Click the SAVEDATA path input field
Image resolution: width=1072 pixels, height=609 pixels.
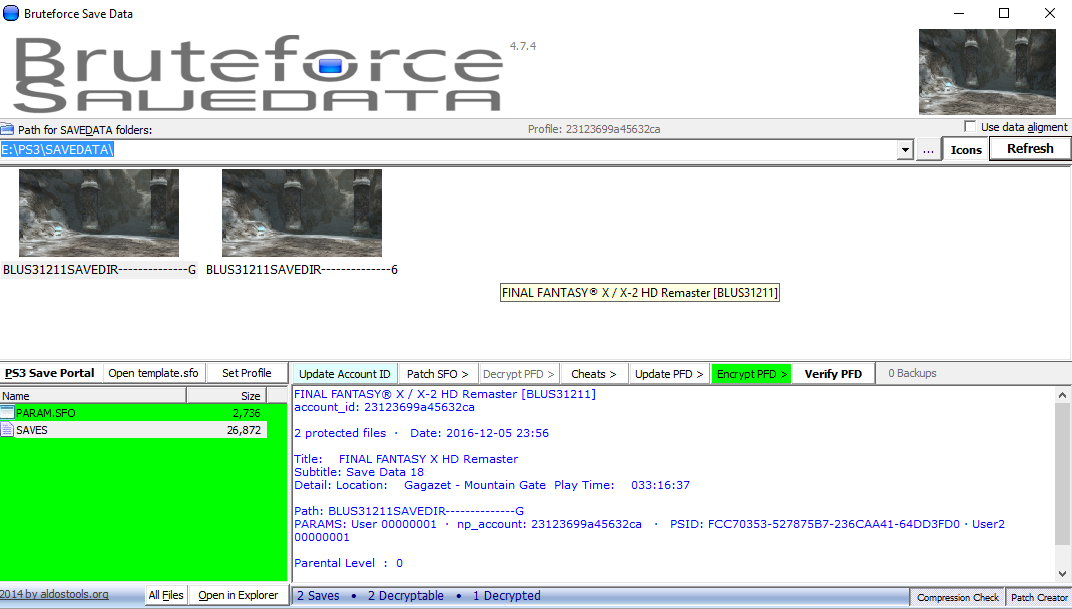click(448, 150)
